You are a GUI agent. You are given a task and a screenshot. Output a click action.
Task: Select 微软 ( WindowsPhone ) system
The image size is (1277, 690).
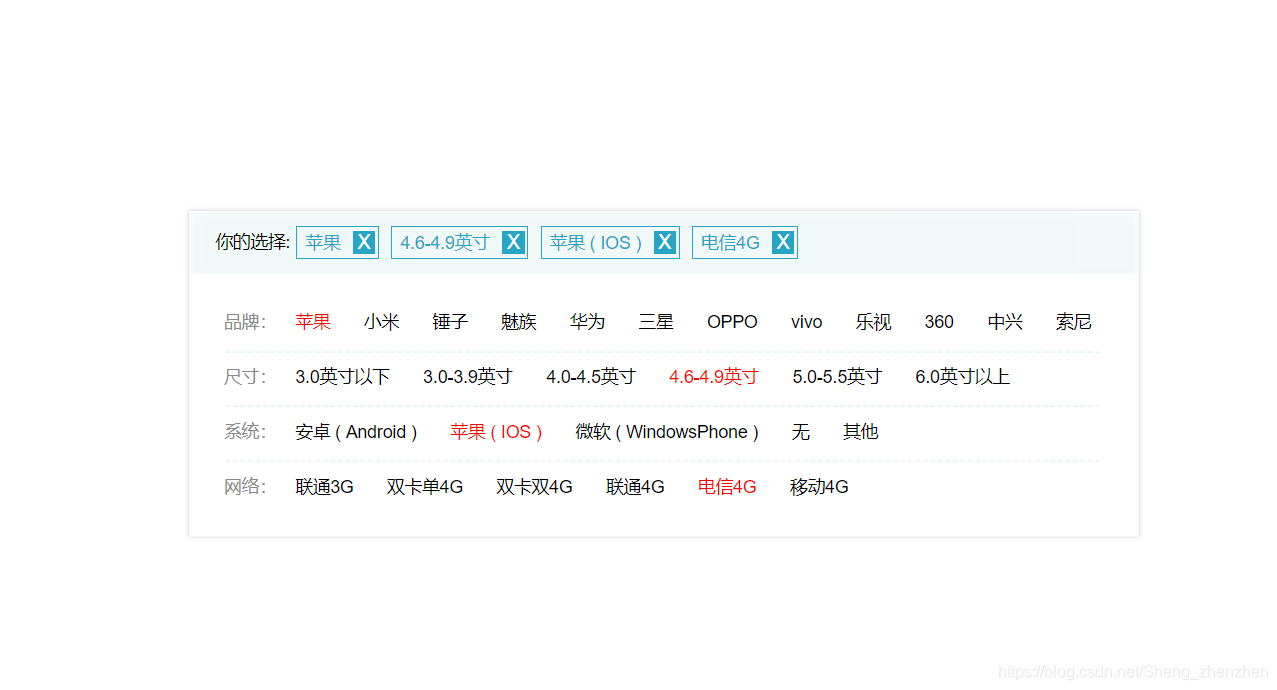[667, 432]
